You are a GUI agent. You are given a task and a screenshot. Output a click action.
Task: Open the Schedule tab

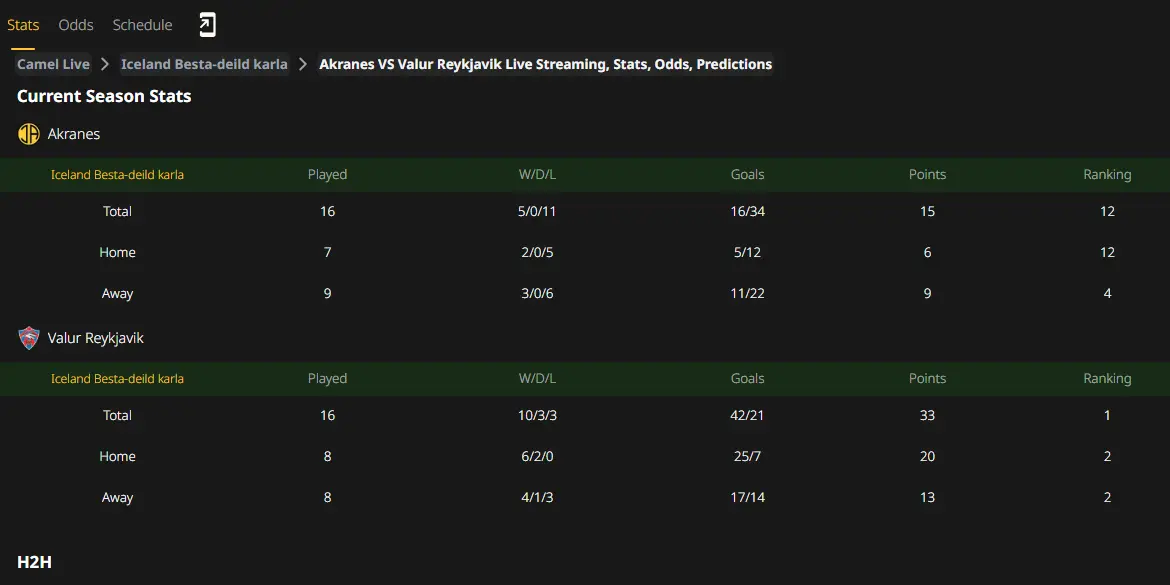[143, 25]
